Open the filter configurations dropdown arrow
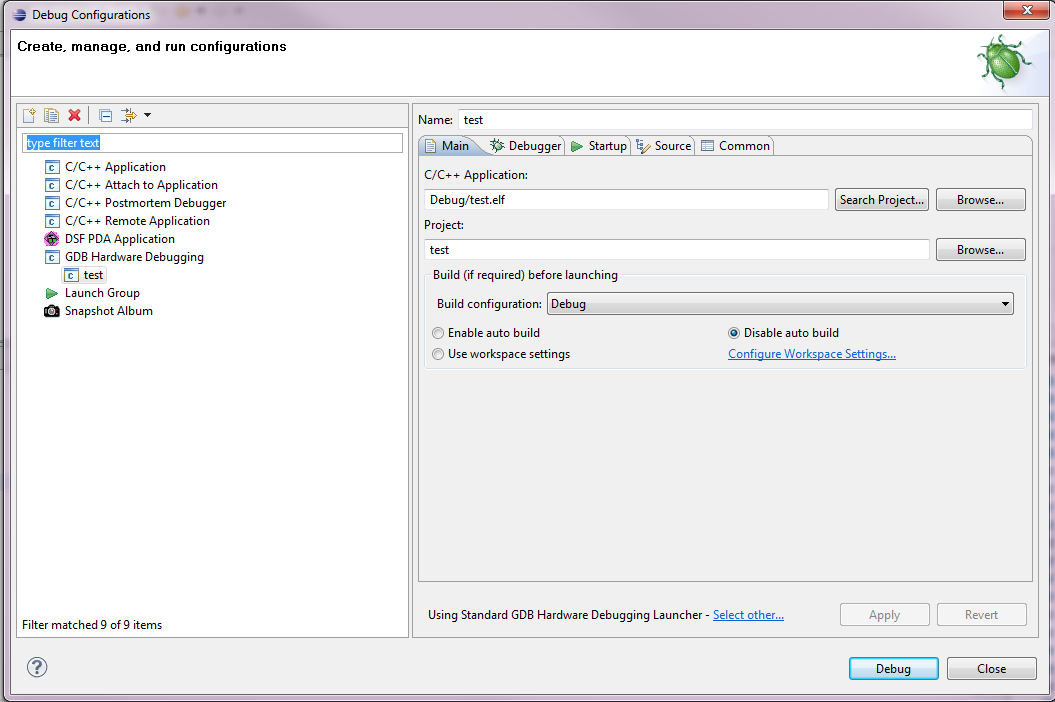 [x=147, y=116]
